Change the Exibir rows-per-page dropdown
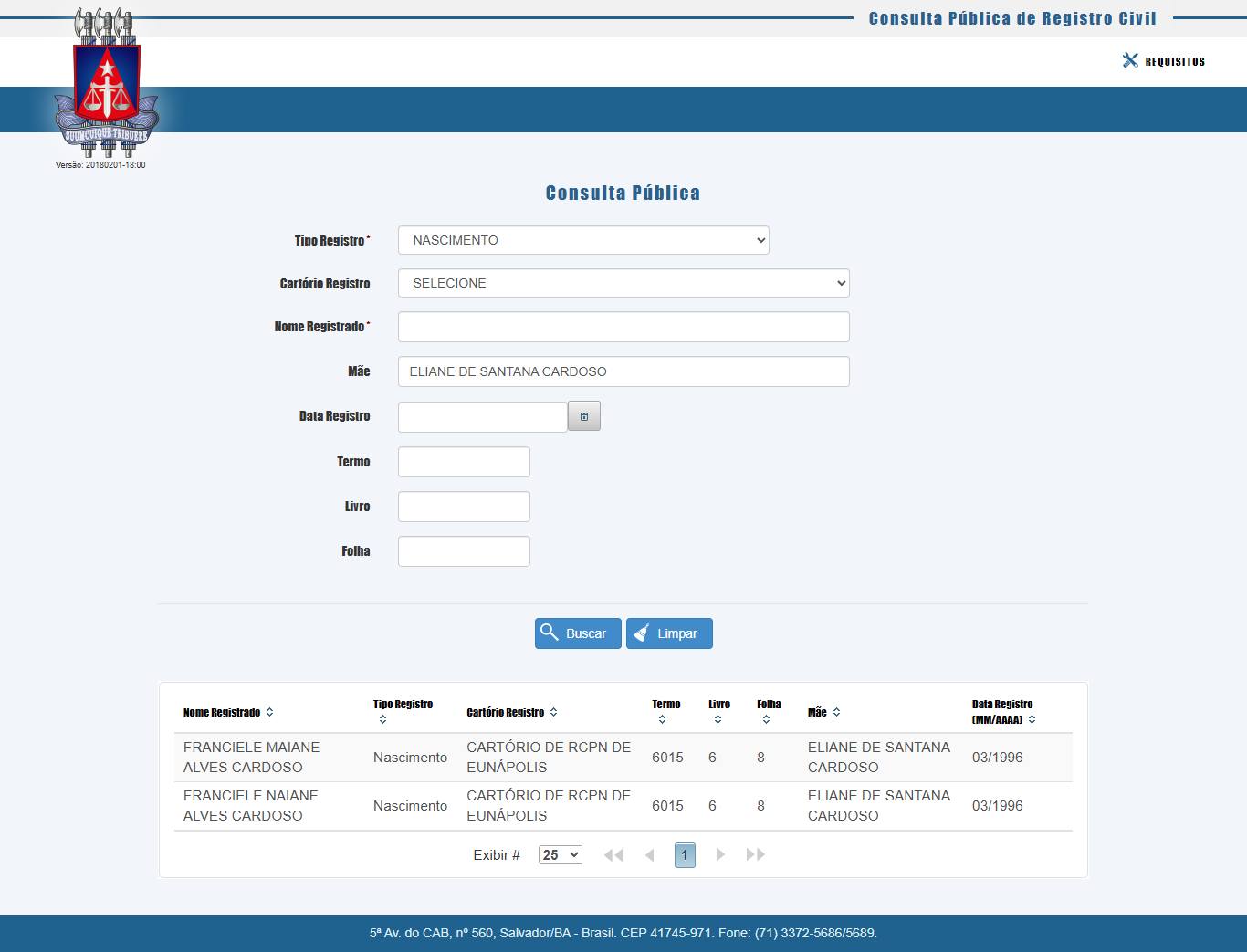 coord(560,855)
